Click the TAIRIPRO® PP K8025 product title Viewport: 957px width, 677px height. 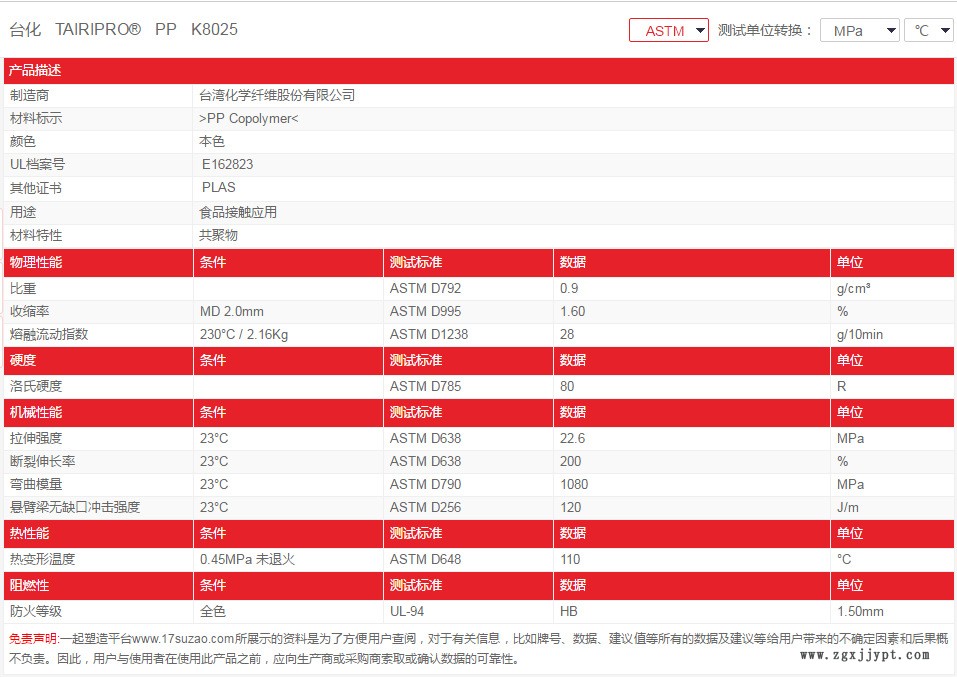pos(123,30)
